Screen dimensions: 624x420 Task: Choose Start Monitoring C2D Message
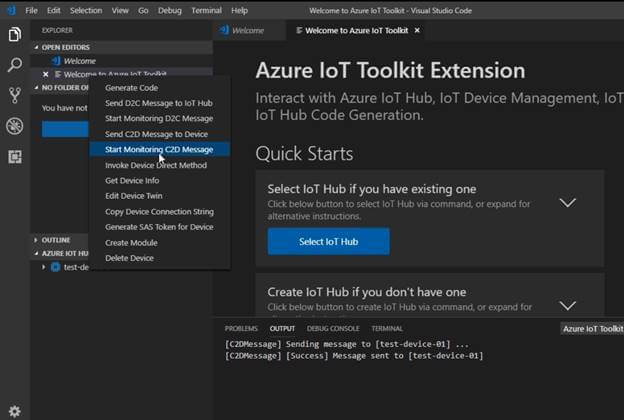point(159,150)
